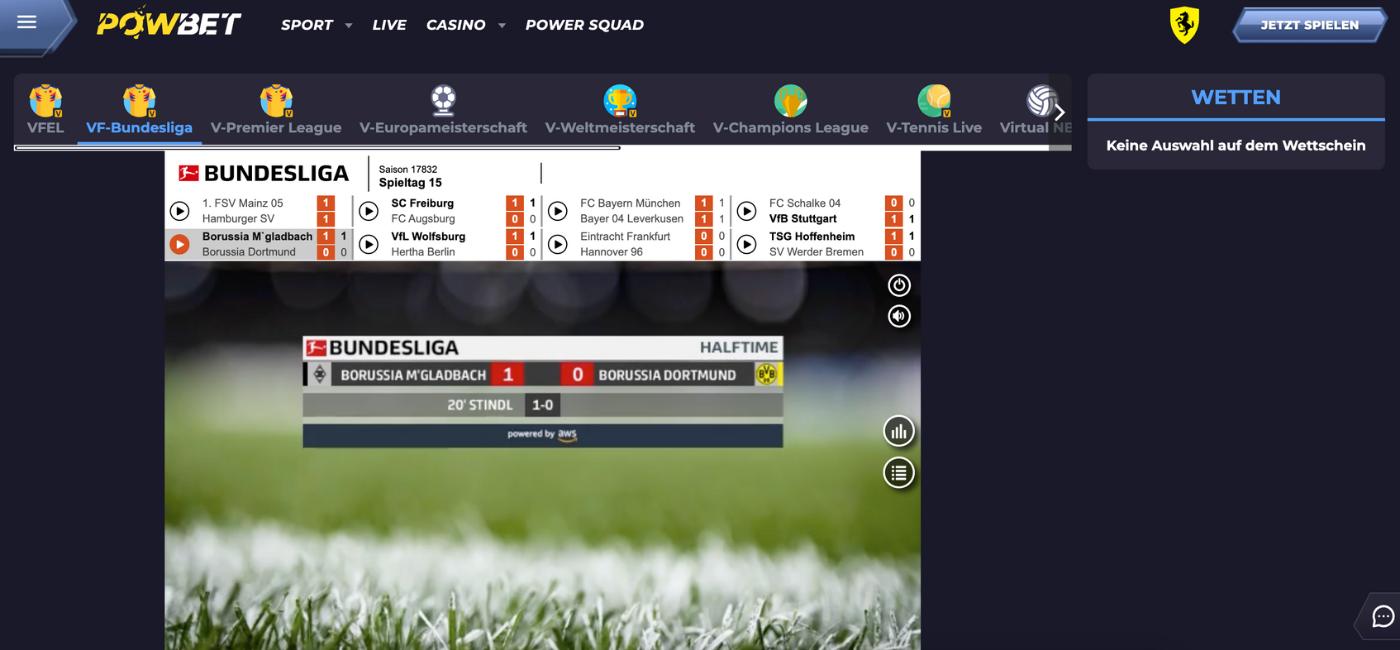The image size is (1400, 650).
Task: Click the Wetten betslip header
Action: tap(1236, 97)
